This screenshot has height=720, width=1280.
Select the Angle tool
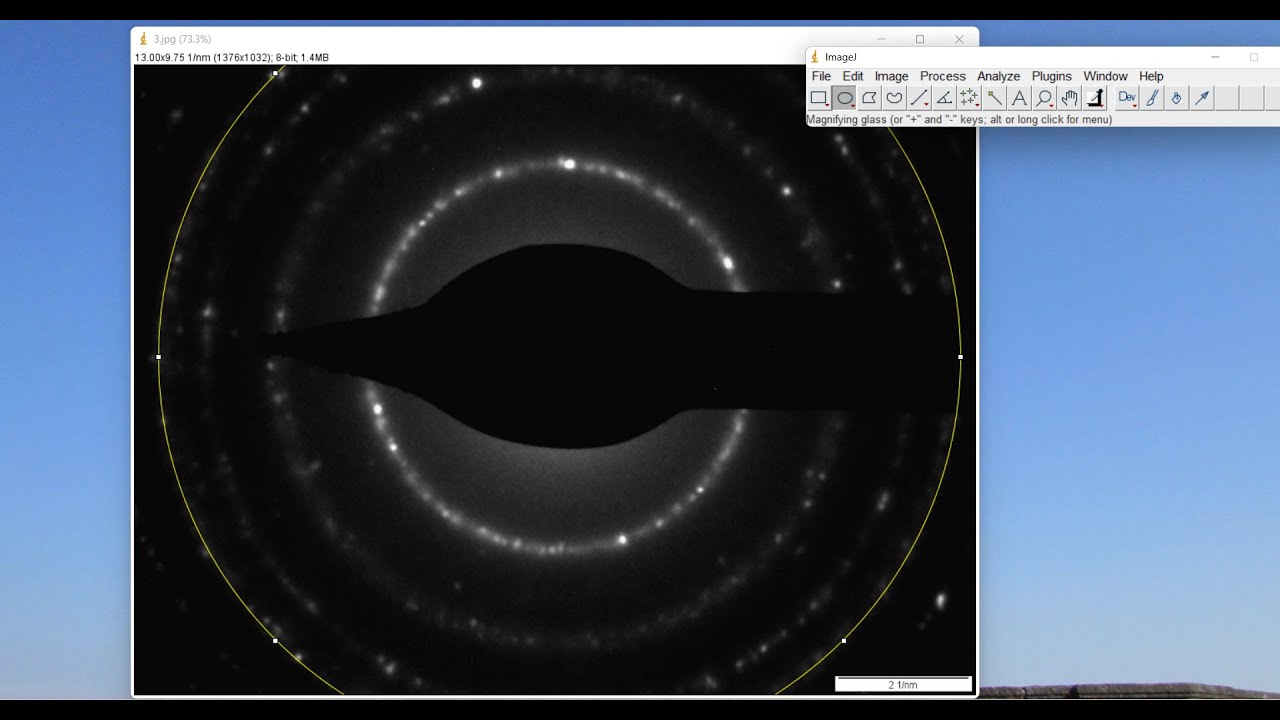coord(944,98)
